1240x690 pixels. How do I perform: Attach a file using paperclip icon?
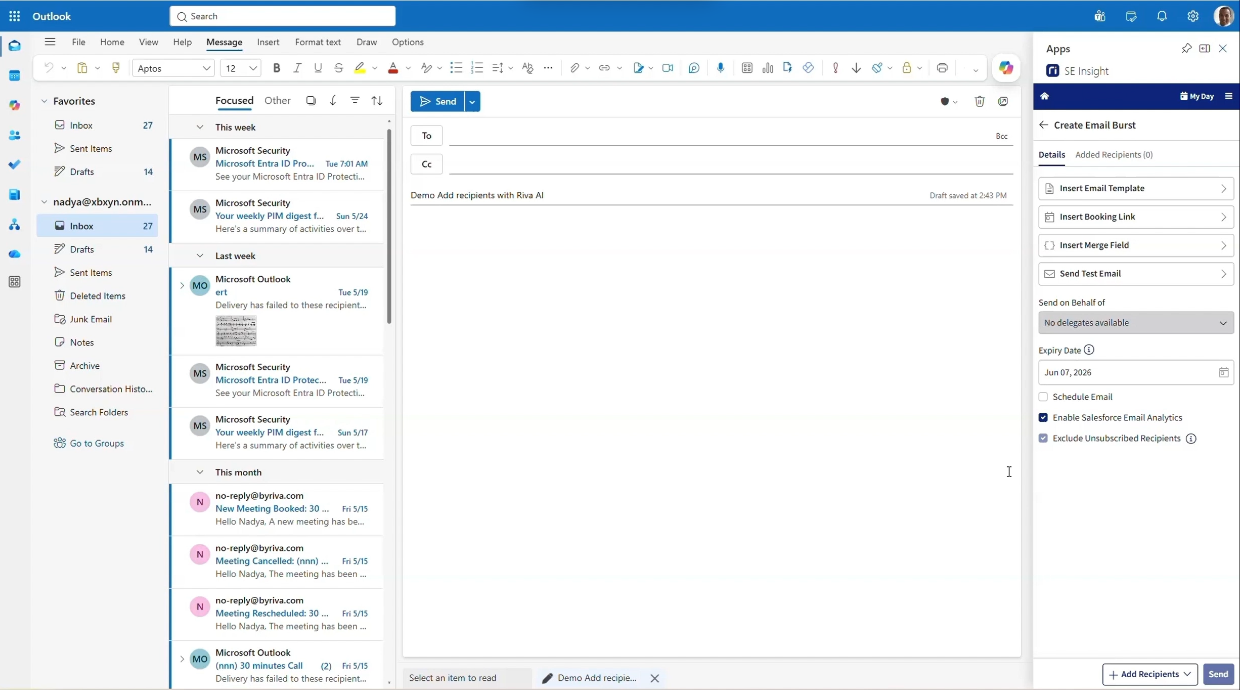575,68
